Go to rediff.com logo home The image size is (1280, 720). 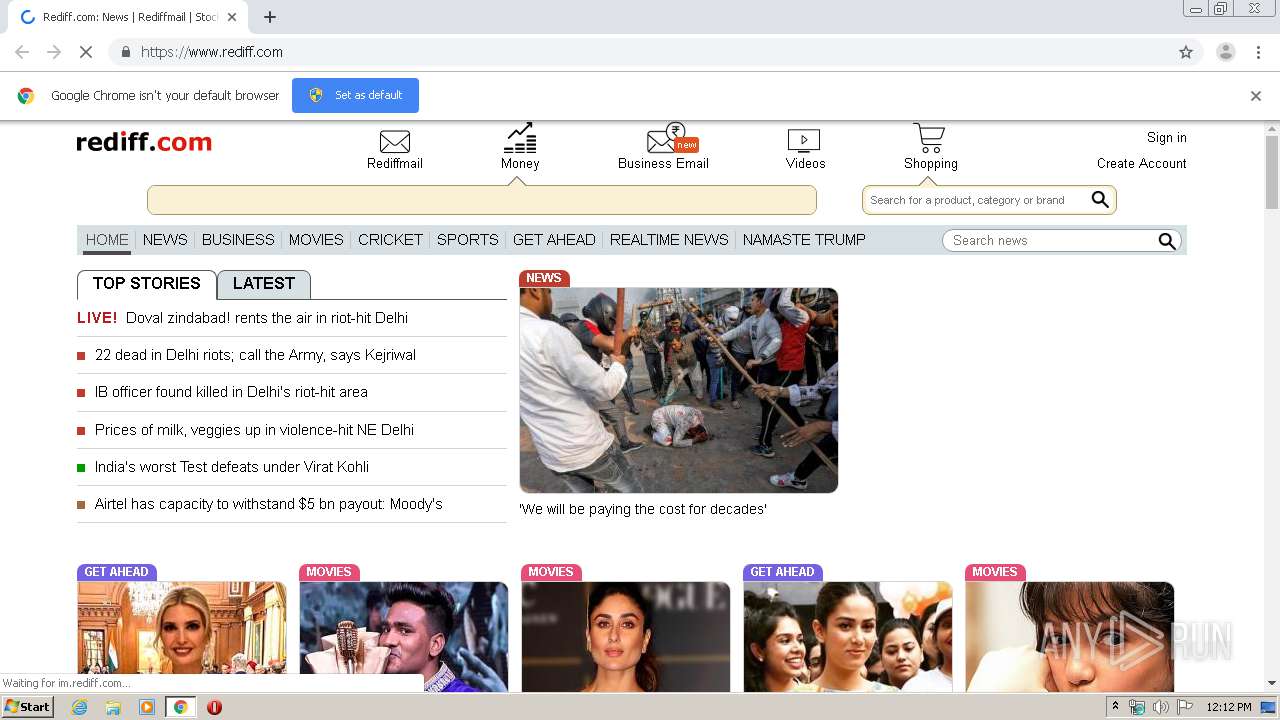pyautogui.click(x=144, y=142)
